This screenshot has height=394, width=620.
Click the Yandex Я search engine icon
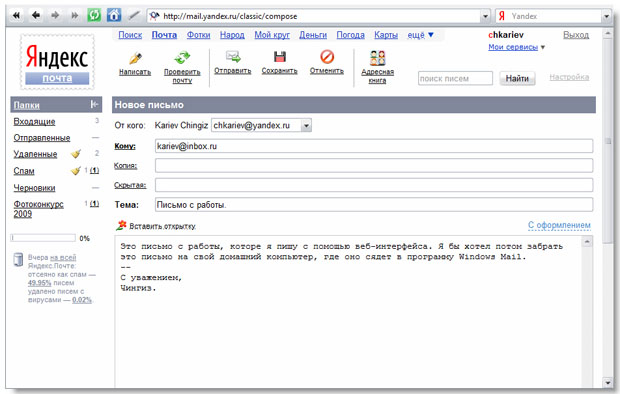pos(502,16)
